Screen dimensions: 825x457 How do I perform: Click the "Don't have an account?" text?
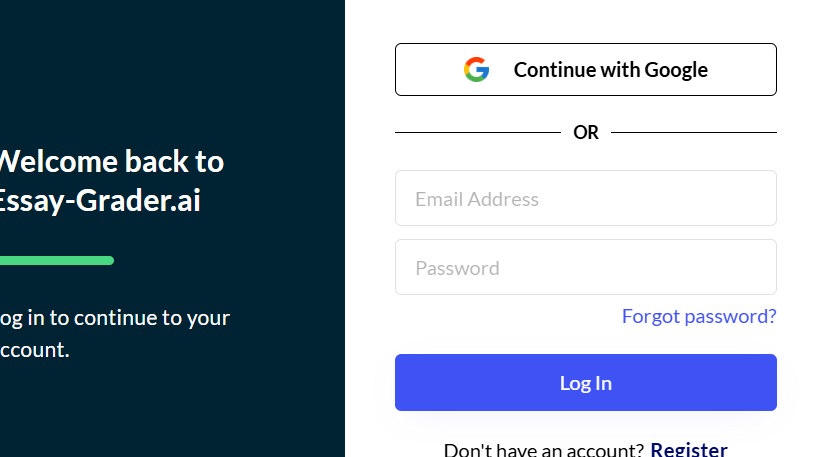[543, 449]
